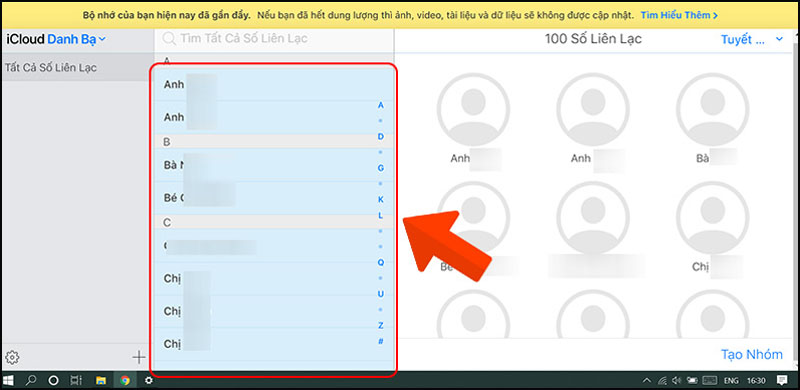Screen dimensions: 800x390
Task: Jump to letter Q in the index
Action: click(x=381, y=262)
